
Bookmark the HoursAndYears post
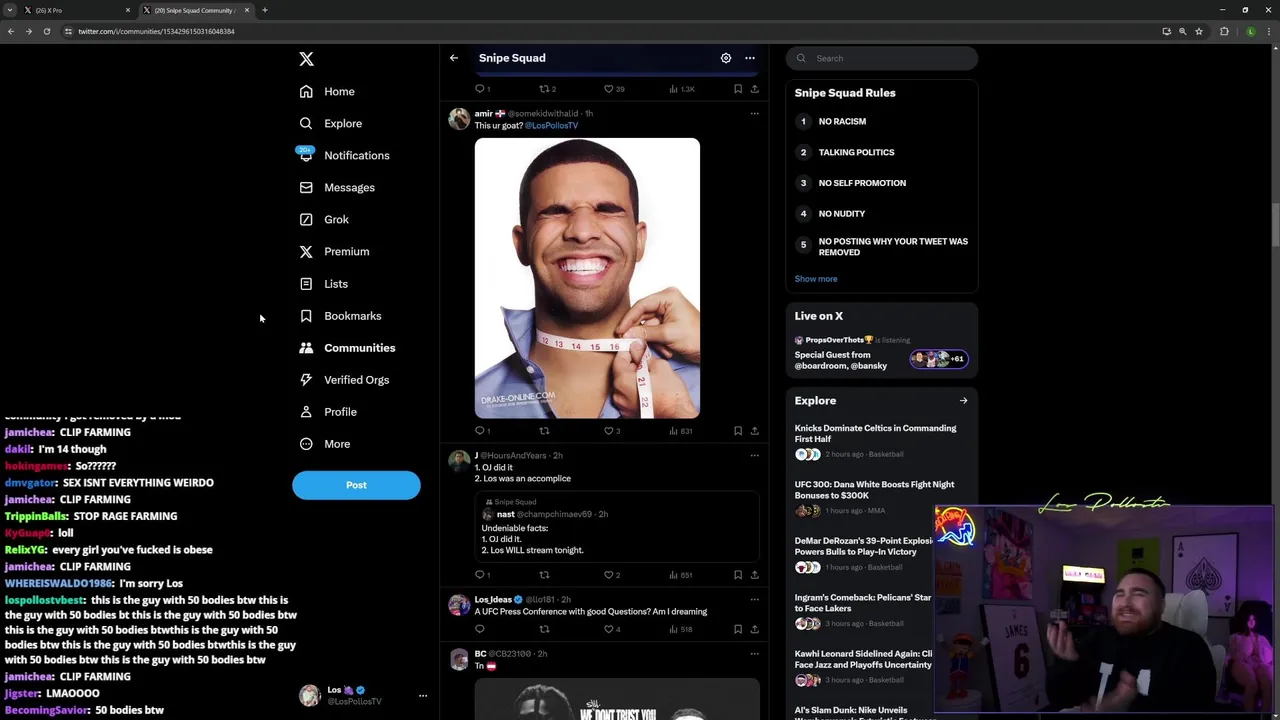[x=738, y=575]
